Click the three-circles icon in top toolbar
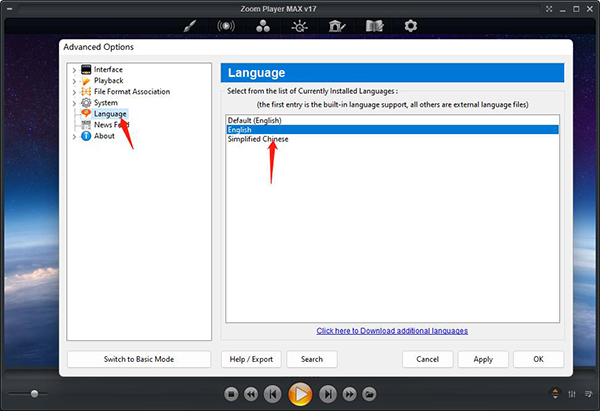This screenshot has width=600, height=411. pos(263,26)
